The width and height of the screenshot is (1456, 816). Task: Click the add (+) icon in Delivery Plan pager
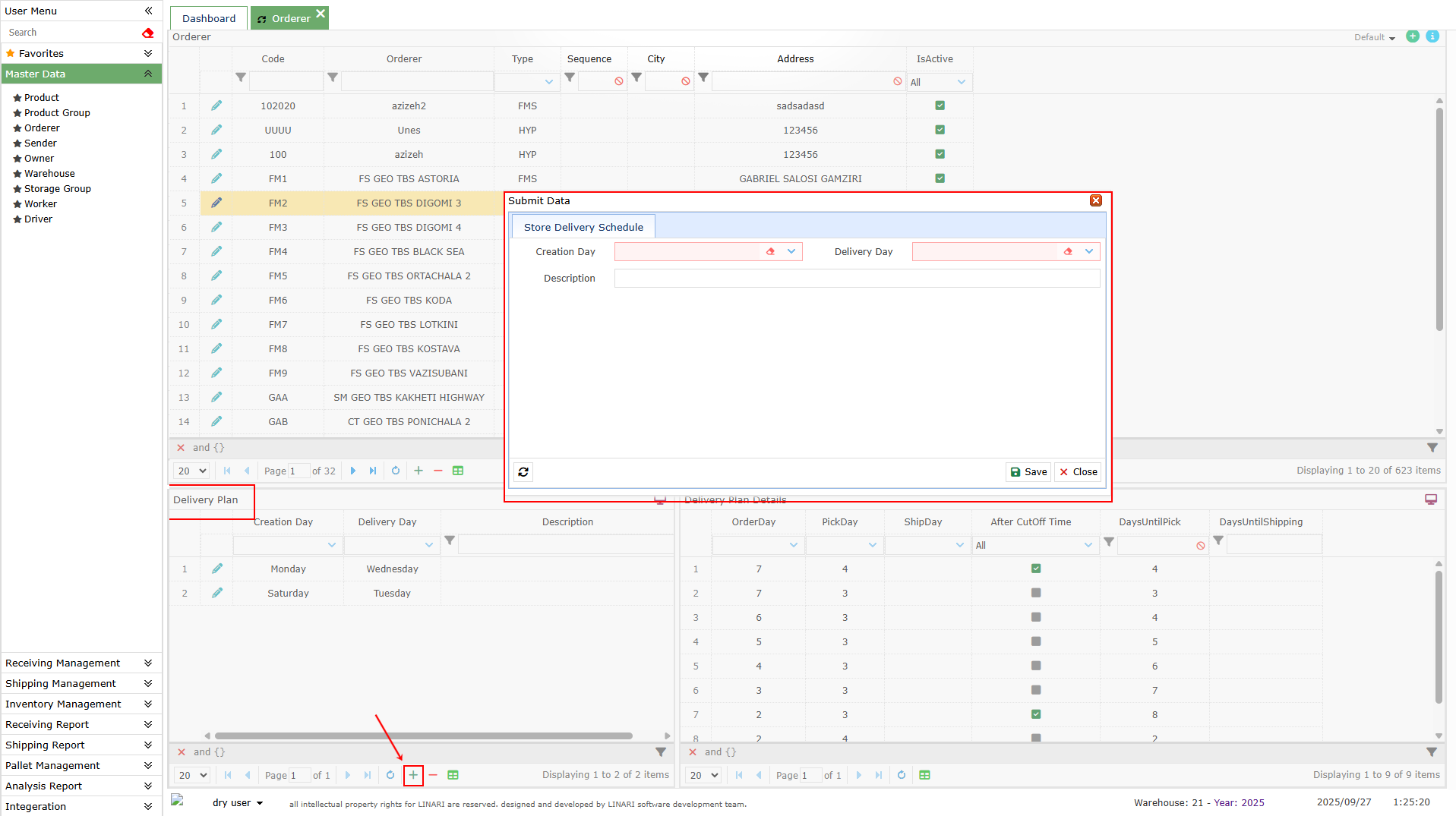click(413, 775)
